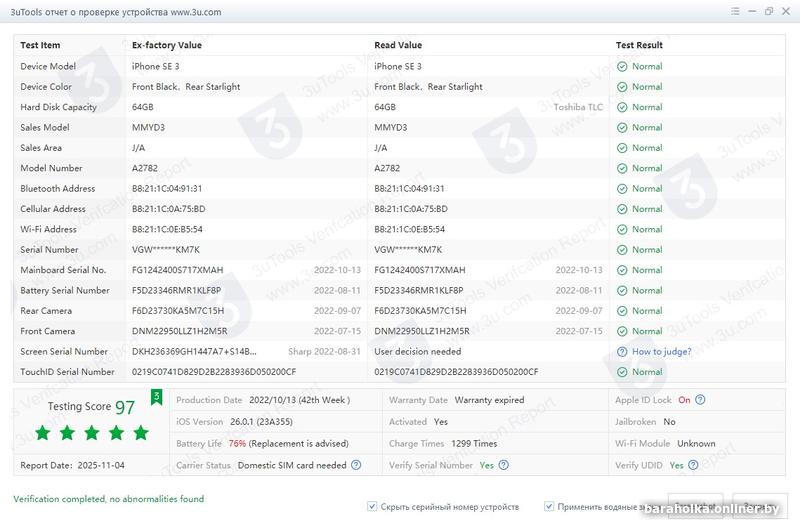This screenshot has height=530, width=800.
Task: Click the question icon before How to judge
Action: pyautogui.click(x=622, y=351)
